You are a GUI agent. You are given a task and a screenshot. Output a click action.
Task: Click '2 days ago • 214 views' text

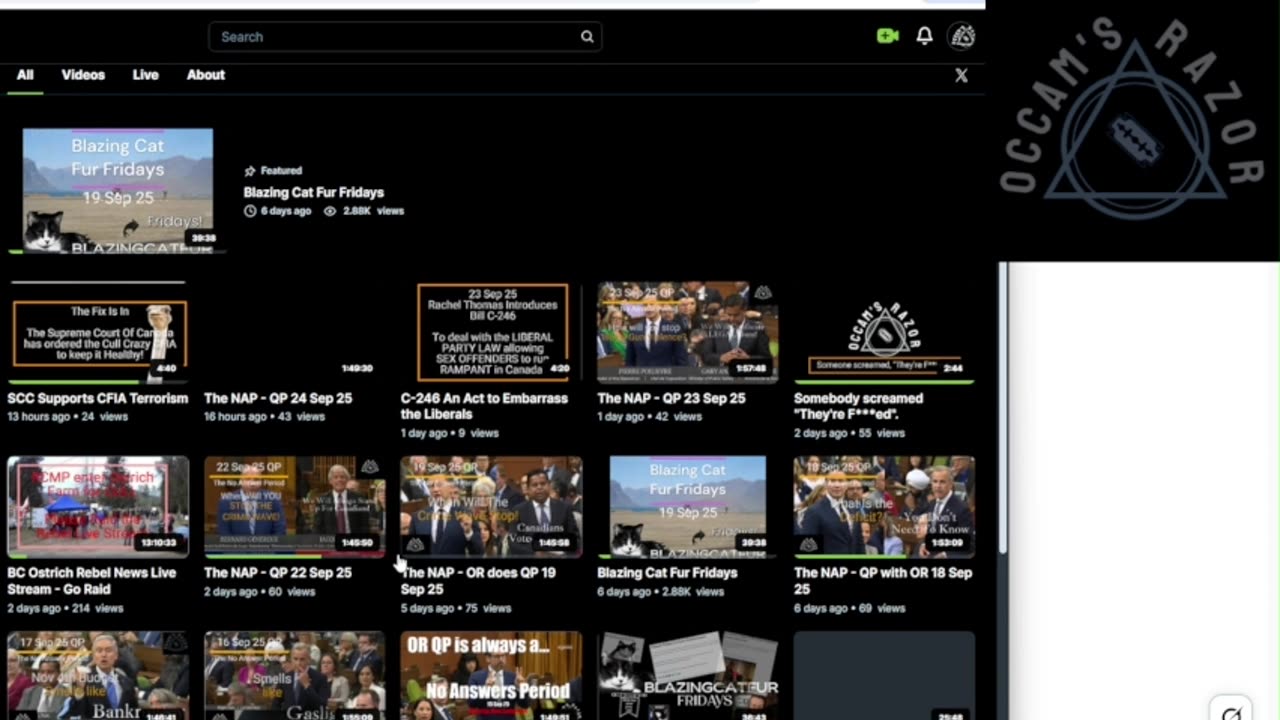[x=65, y=608]
